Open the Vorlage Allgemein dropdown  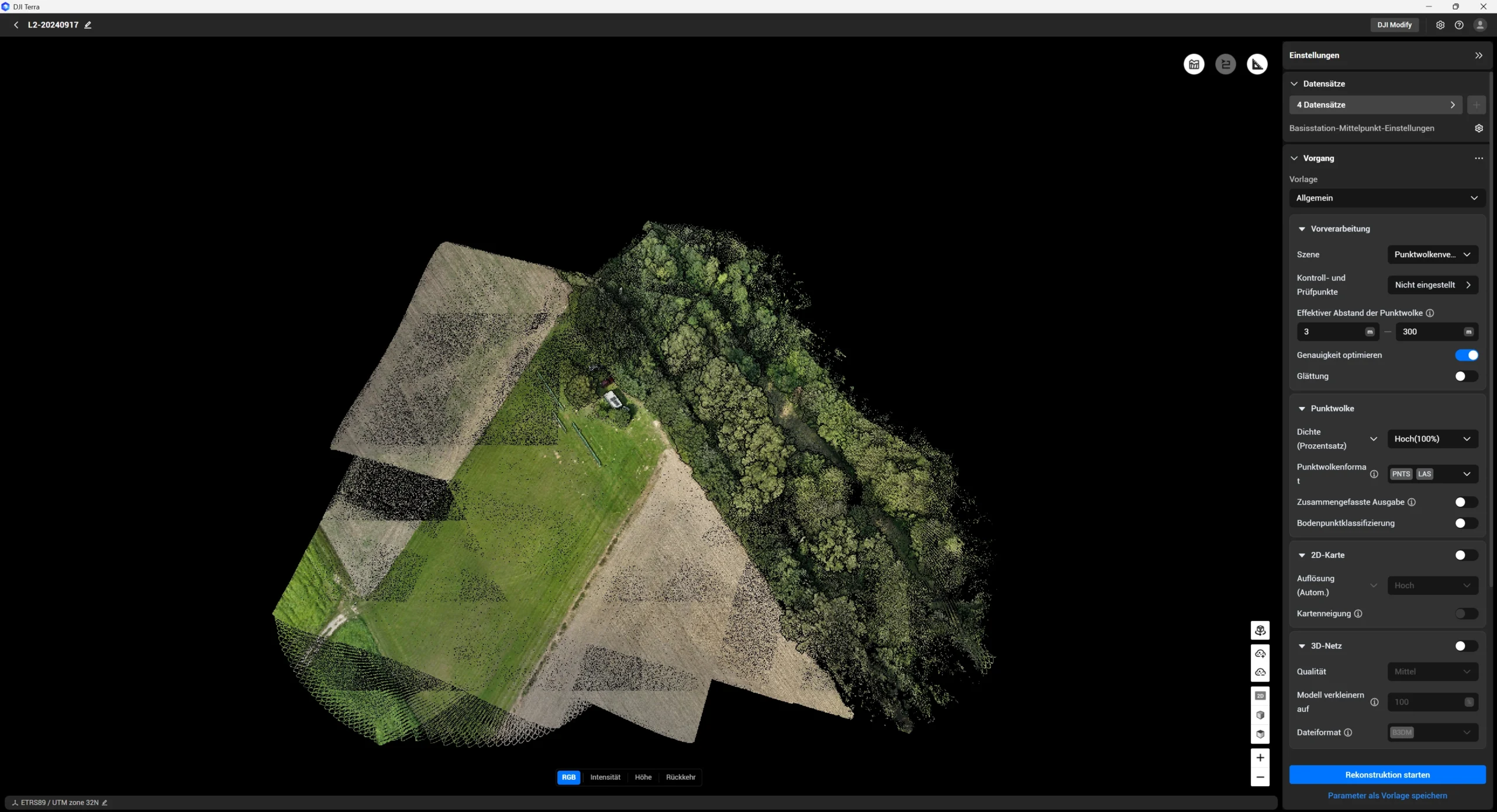tap(1386, 198)
